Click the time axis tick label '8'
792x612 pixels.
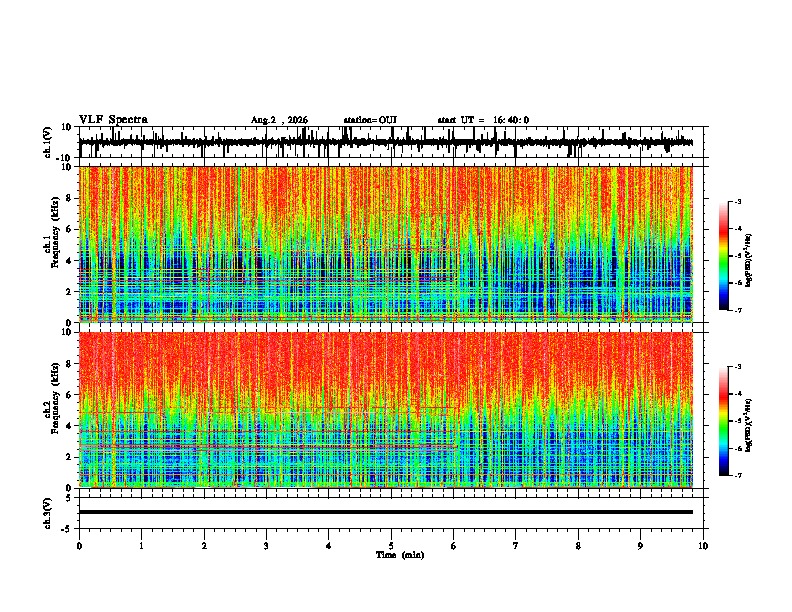578,546
